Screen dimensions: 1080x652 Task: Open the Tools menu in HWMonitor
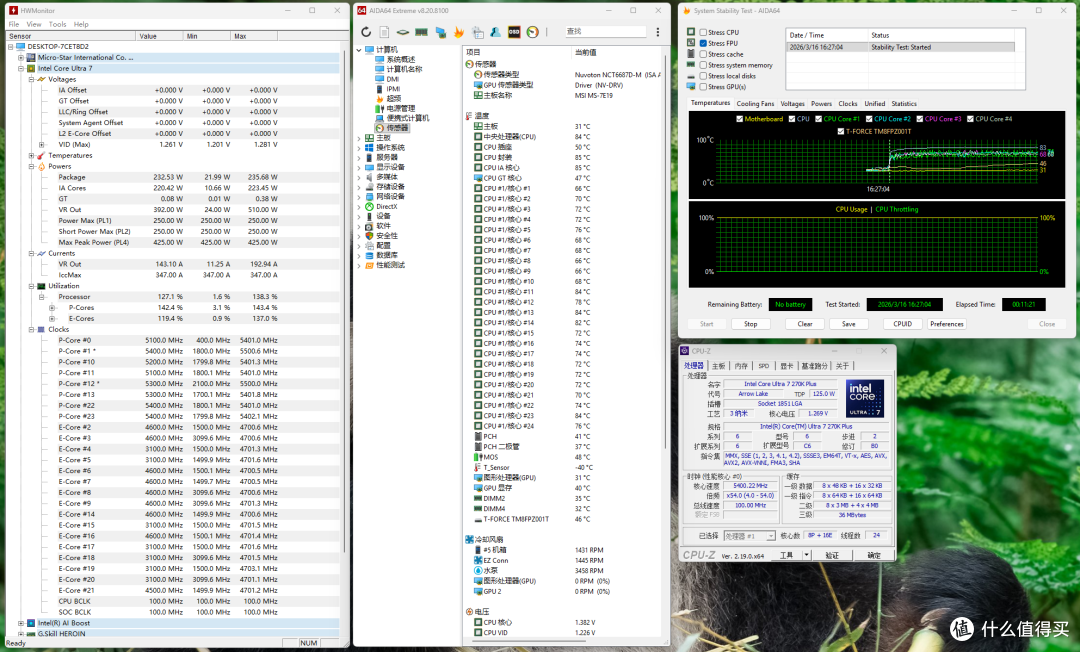tap(57, 24)
